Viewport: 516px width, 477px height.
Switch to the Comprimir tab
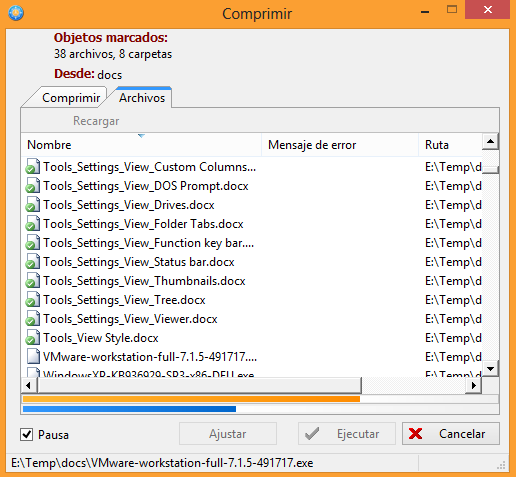click(x=71, y=98)
